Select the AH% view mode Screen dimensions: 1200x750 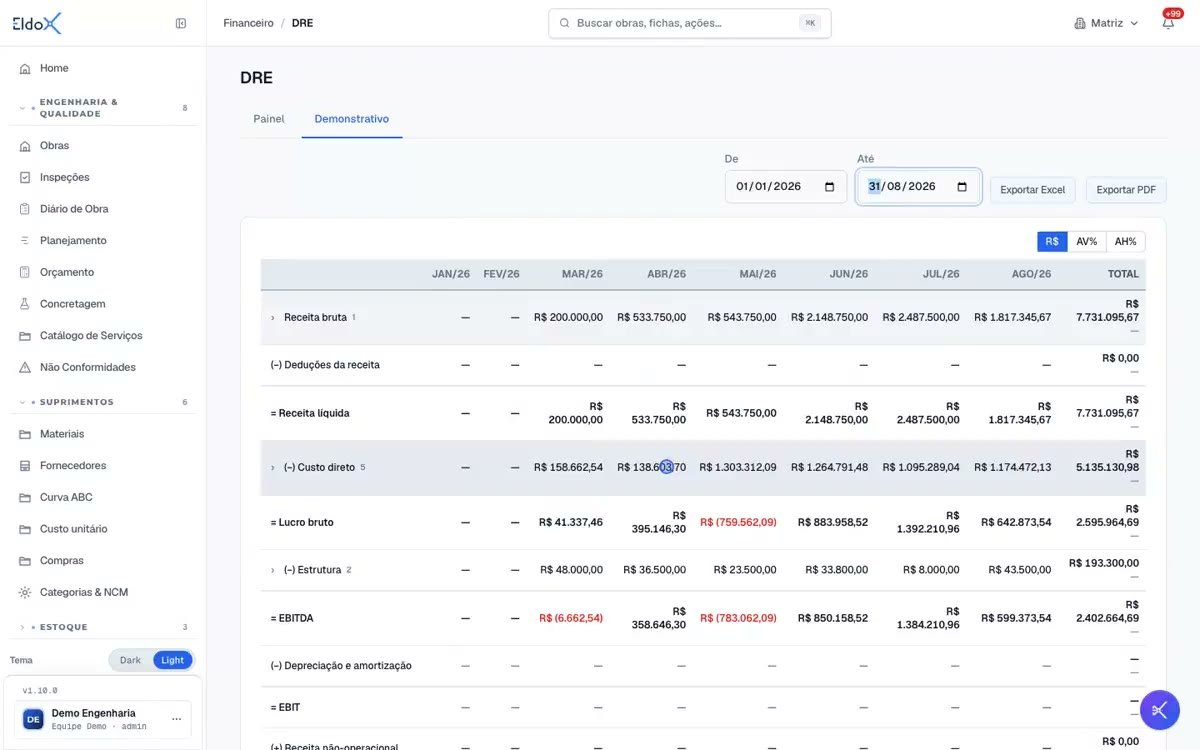(1126, 242)
